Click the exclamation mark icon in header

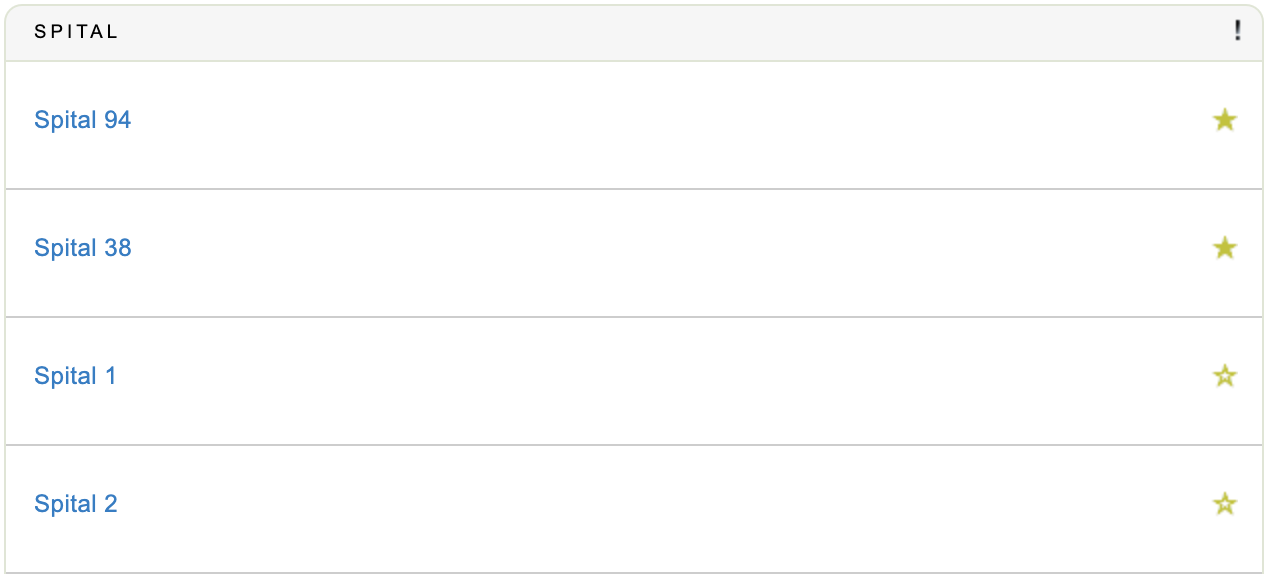pyautogui.click(x=1237, y=31)
